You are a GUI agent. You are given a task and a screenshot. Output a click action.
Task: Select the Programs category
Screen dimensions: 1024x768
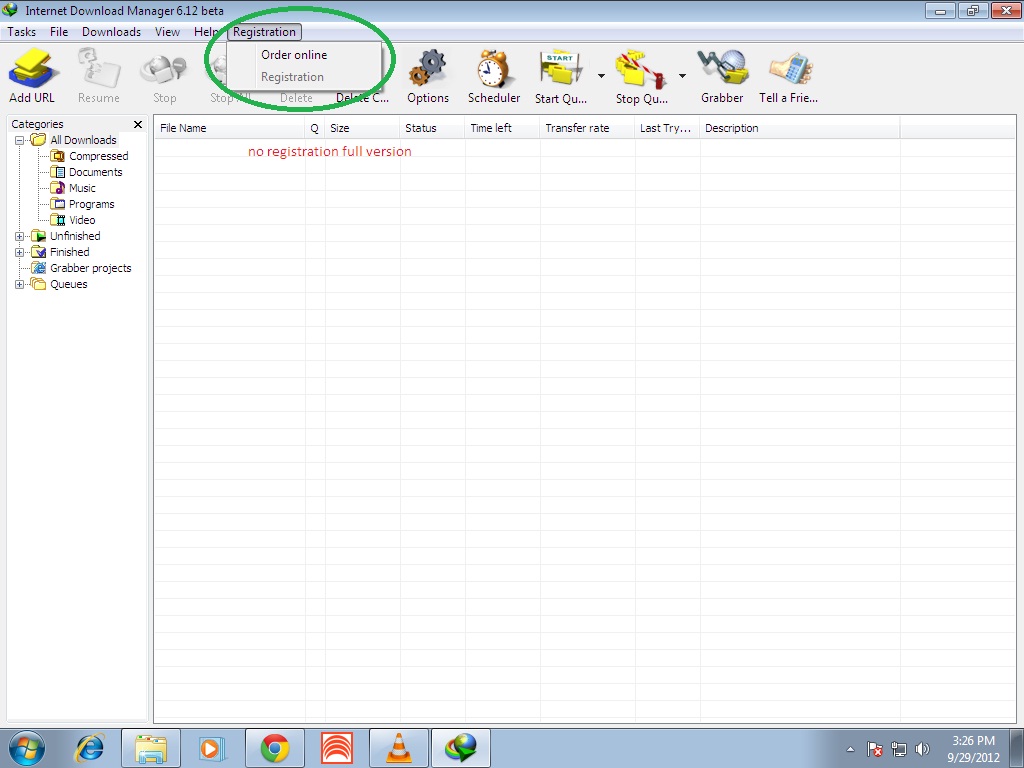[x=91, y=204]
